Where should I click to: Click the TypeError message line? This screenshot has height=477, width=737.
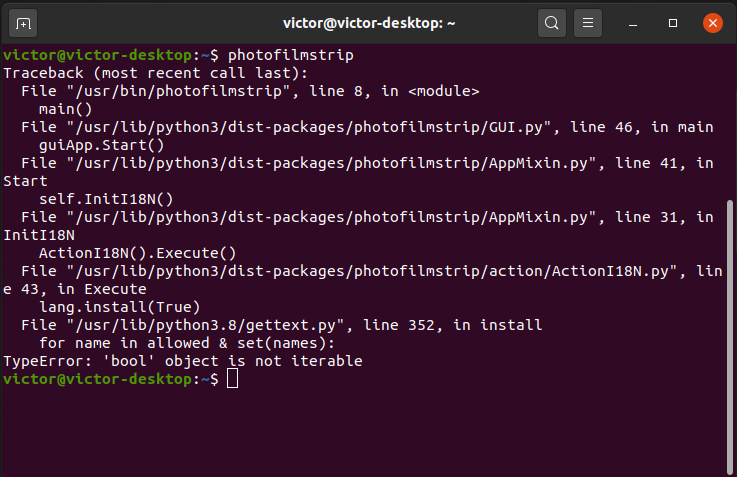(x=183, y=361)
